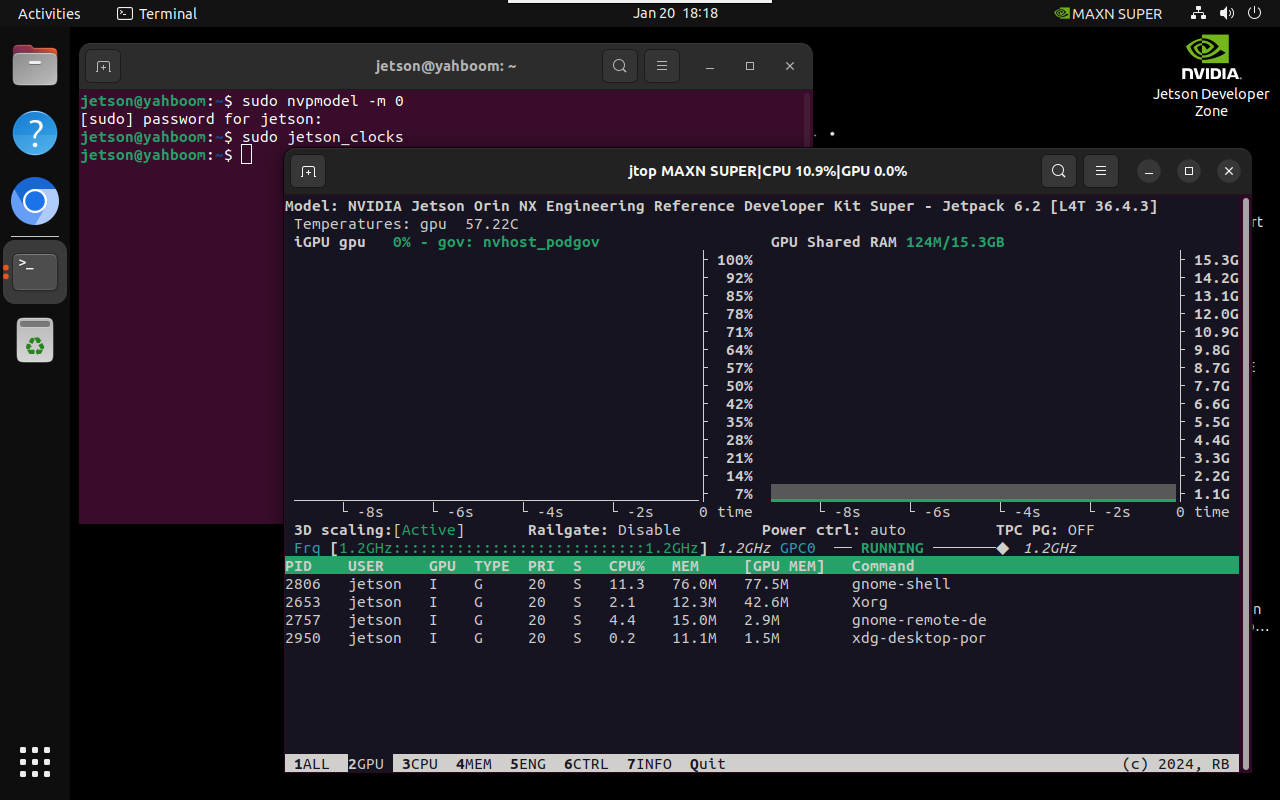This screenshot has height=800, width=1280.
Task: Search in jtop terminal window
Action: pos(1059,171)
